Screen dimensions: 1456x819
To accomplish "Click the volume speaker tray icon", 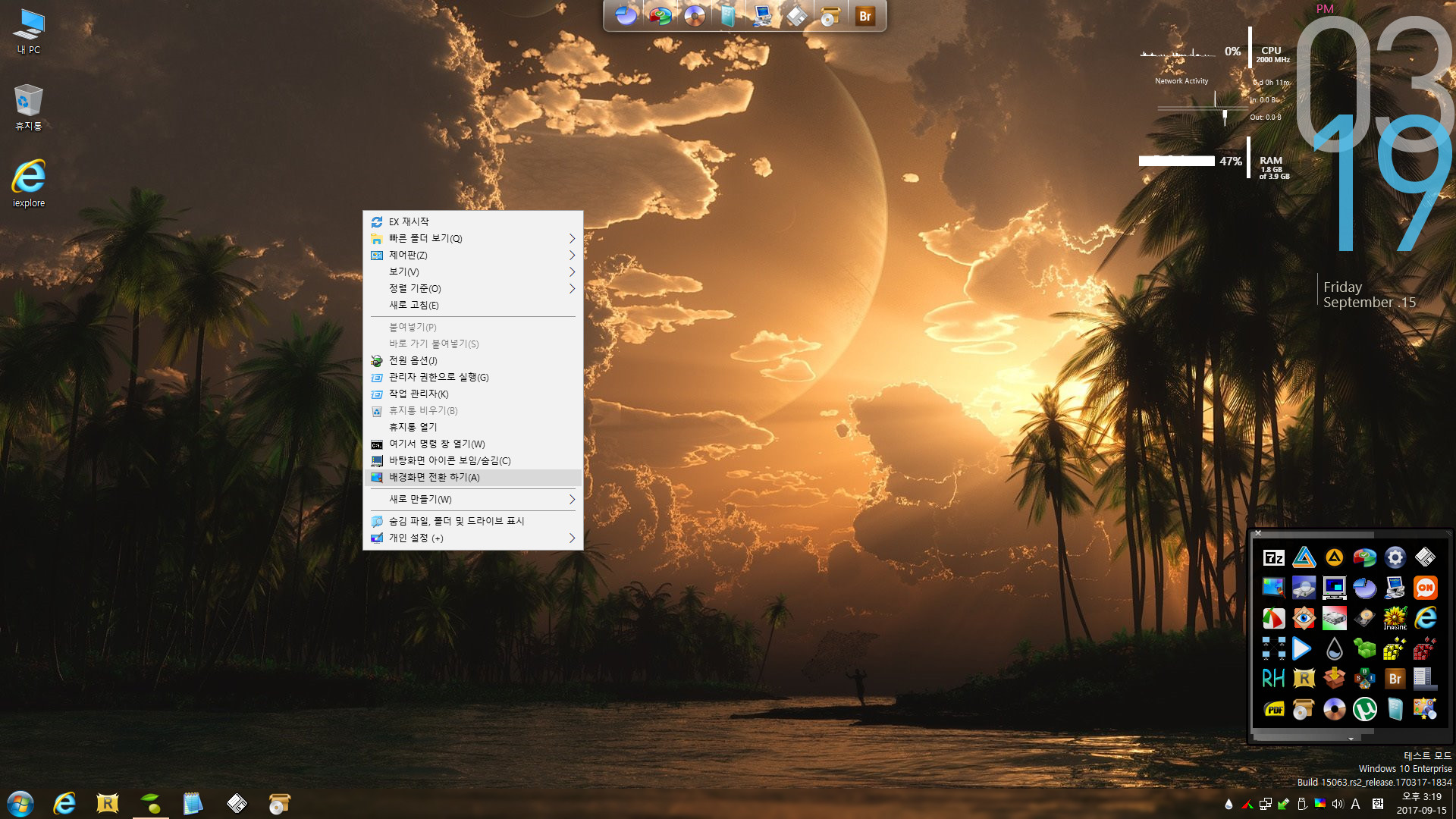I will [x=1337, y=804].
